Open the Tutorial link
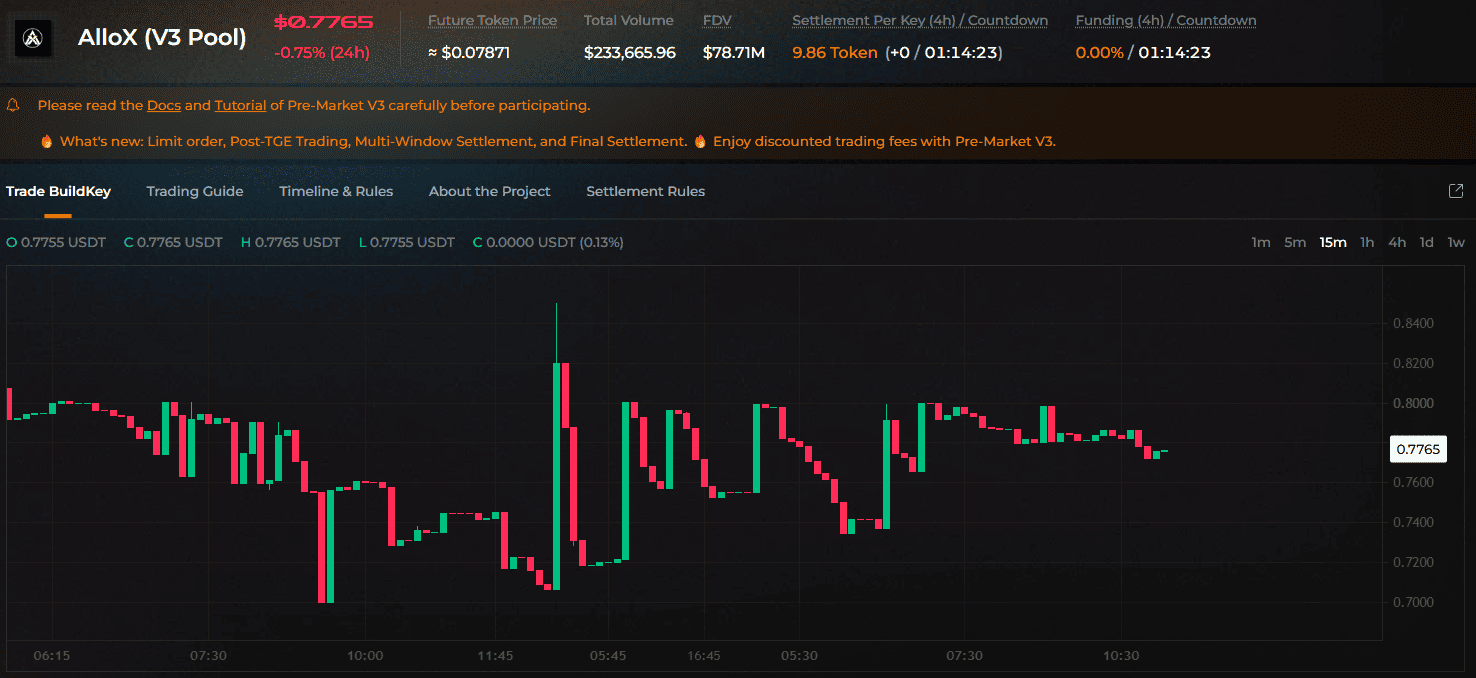1476x678 pixels. click(x=240, y=105)
